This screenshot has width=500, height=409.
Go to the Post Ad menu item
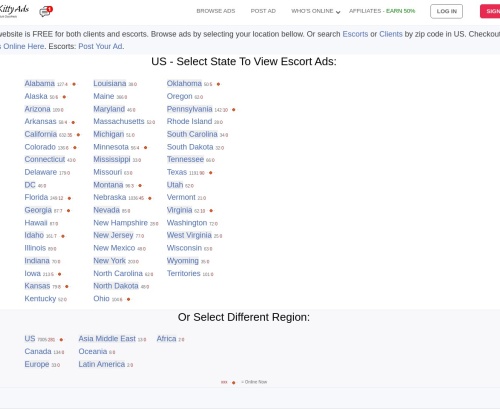click(263, 11)
